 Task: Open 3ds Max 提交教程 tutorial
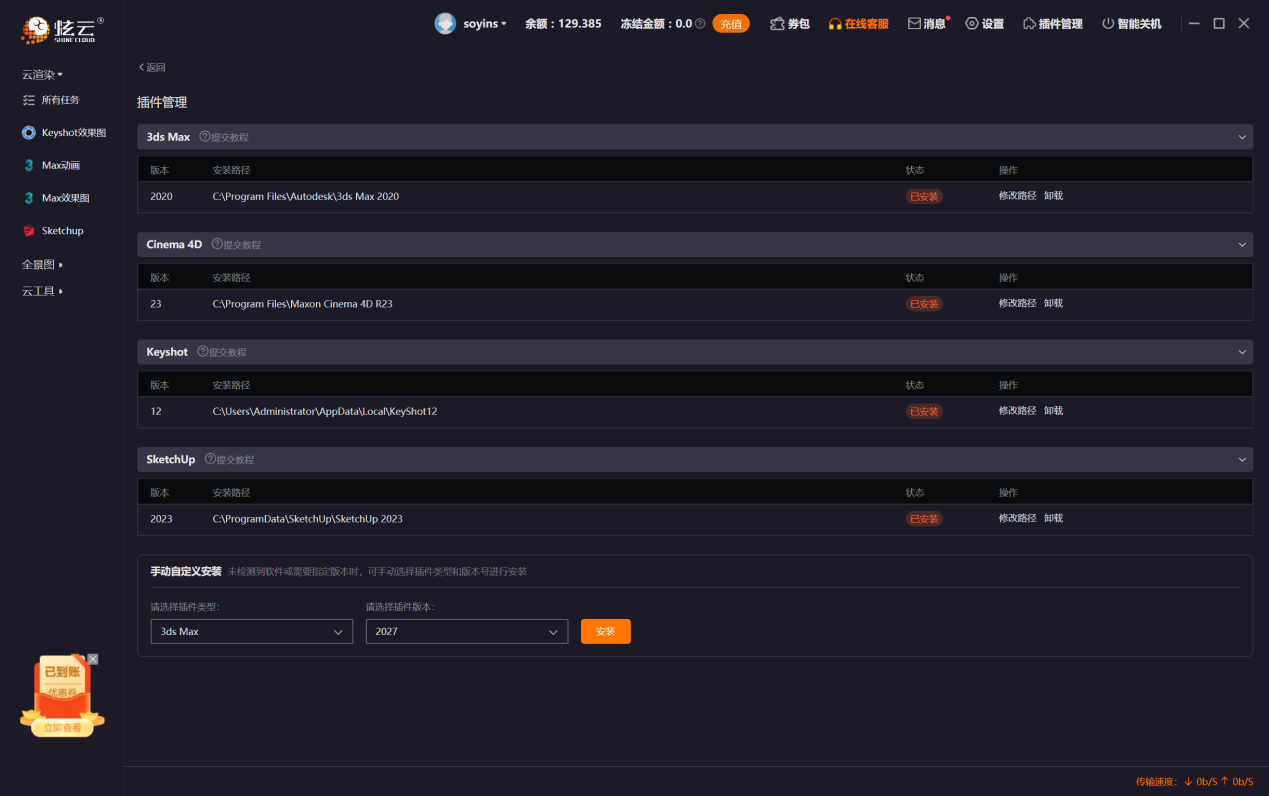(224, 137)
